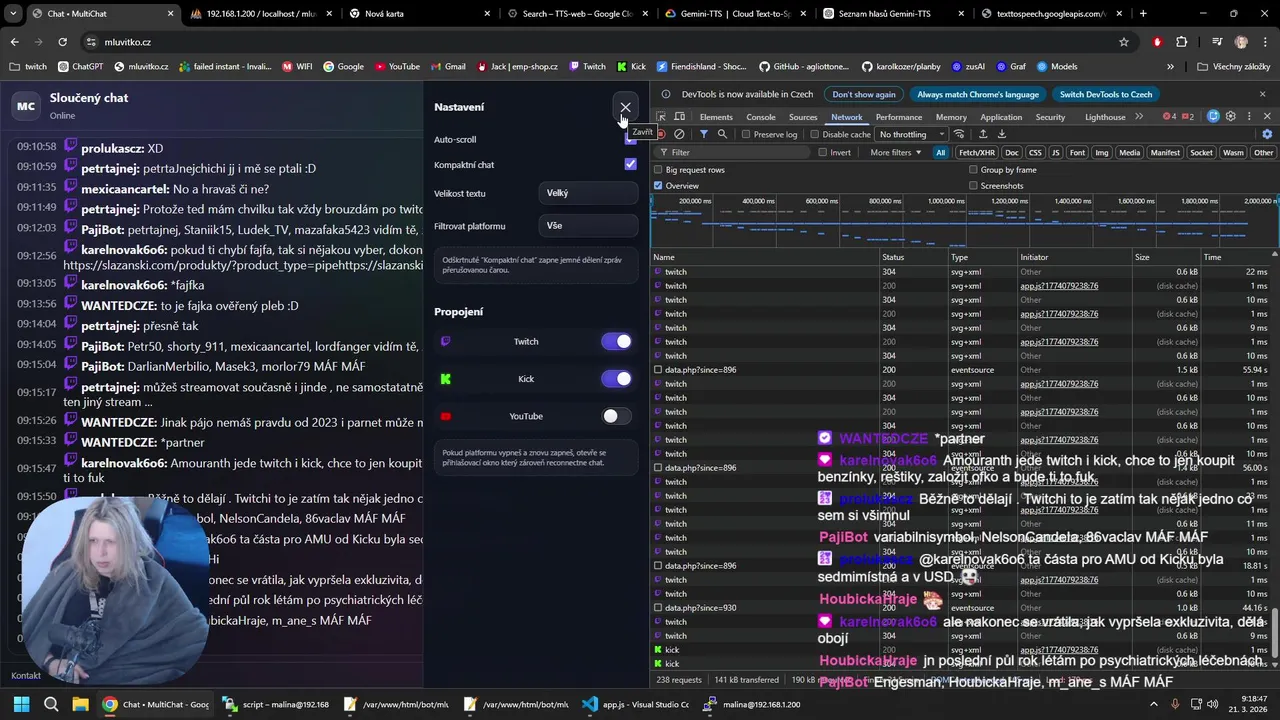Open network conditions wifi icon
Screen dimensions: 1280x720
tap(960, 134)
